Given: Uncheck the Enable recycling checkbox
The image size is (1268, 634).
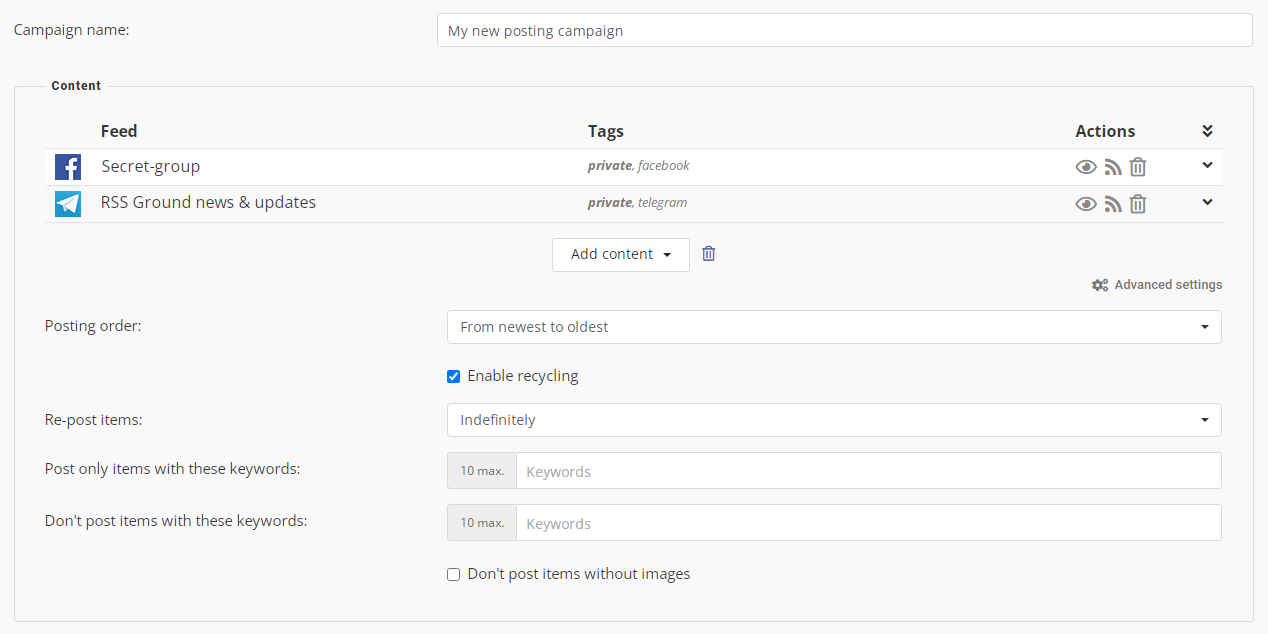Looking at the screenshot, I should pyautogui.click(x=453, y=377).
